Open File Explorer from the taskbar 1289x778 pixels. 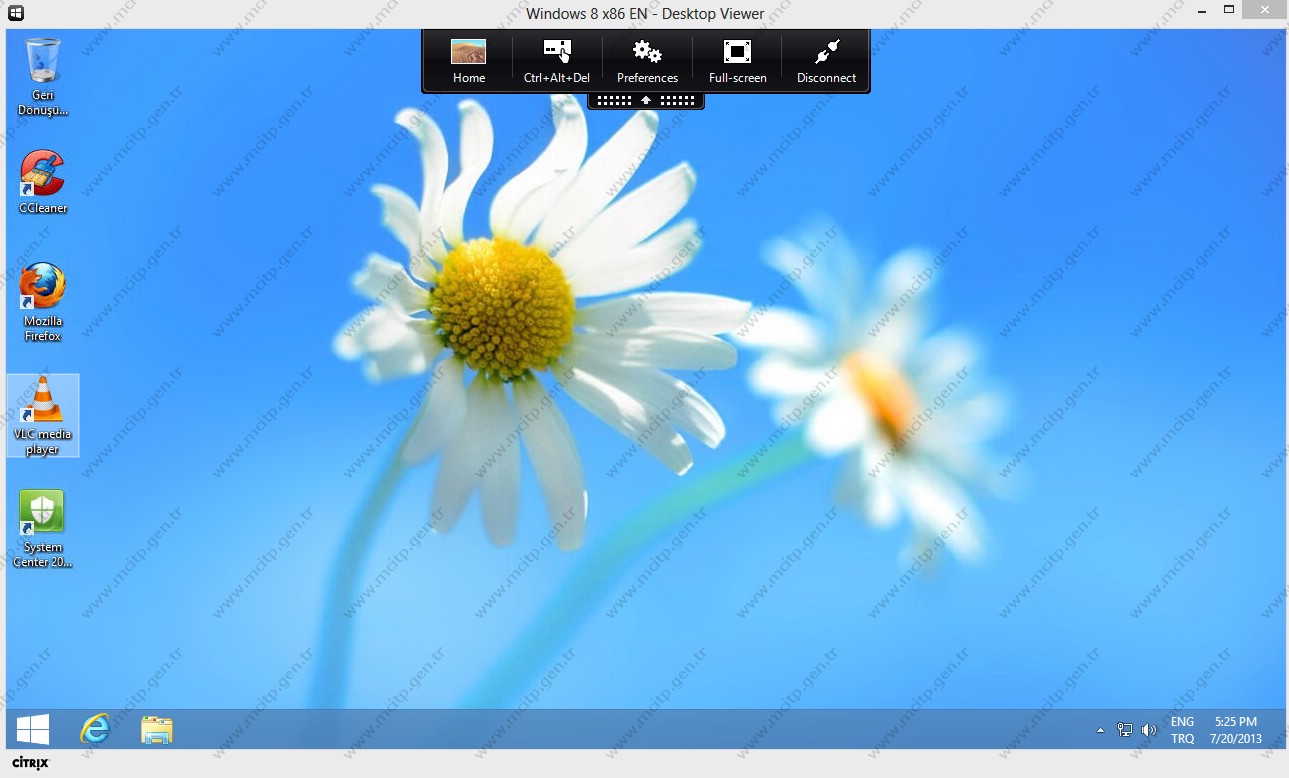[x=157, y=730]
